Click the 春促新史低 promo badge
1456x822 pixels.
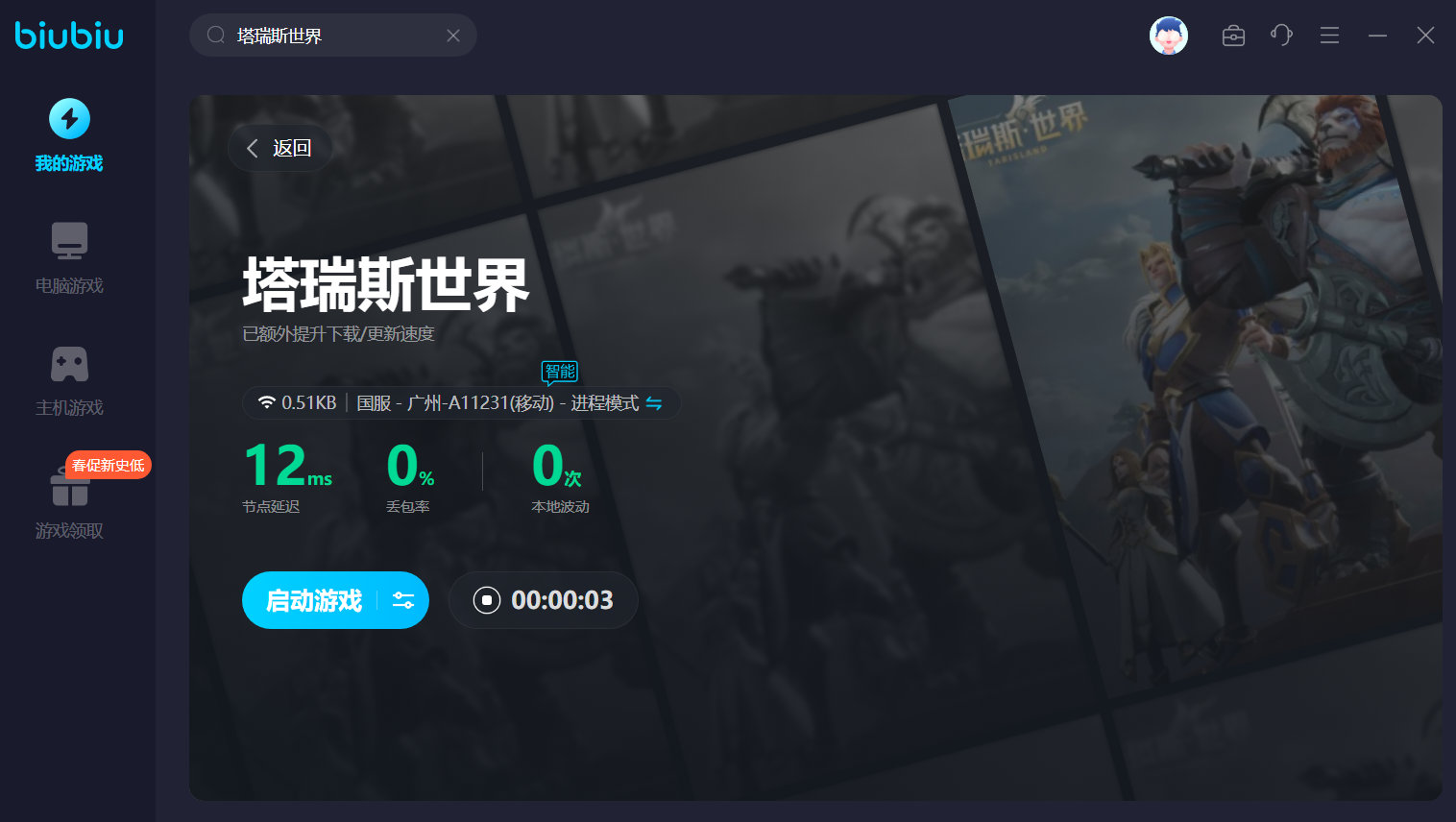[x=109, y=465]
